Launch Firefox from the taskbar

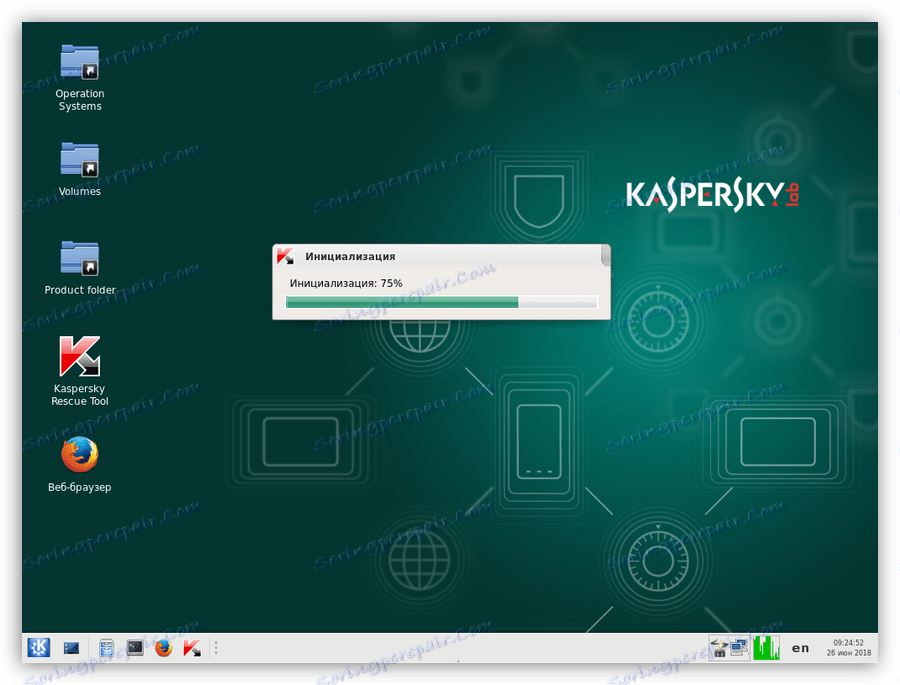[162, 647]
